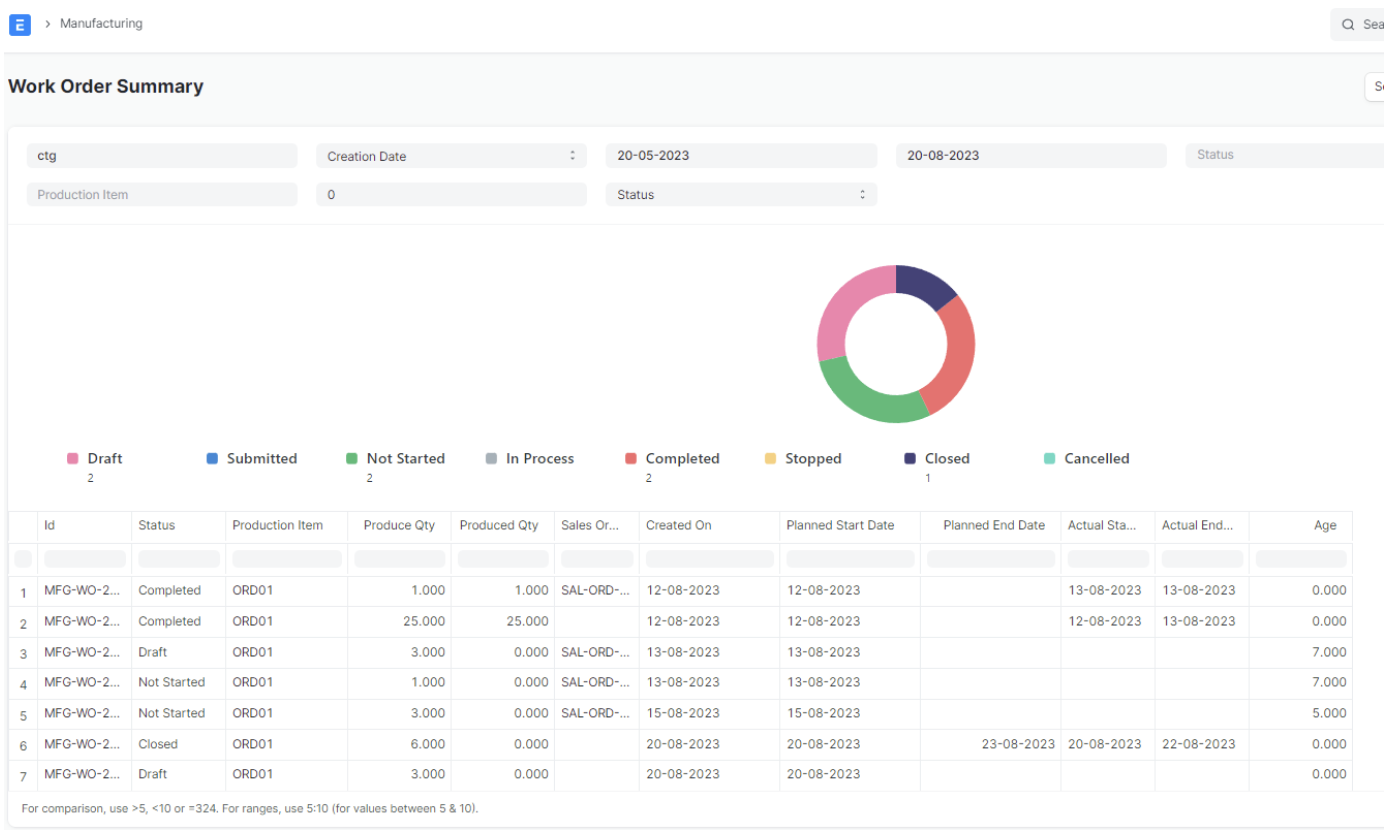Open Manufacturing breadcrumb link
1388x830 pixels.
click(101, 24)
